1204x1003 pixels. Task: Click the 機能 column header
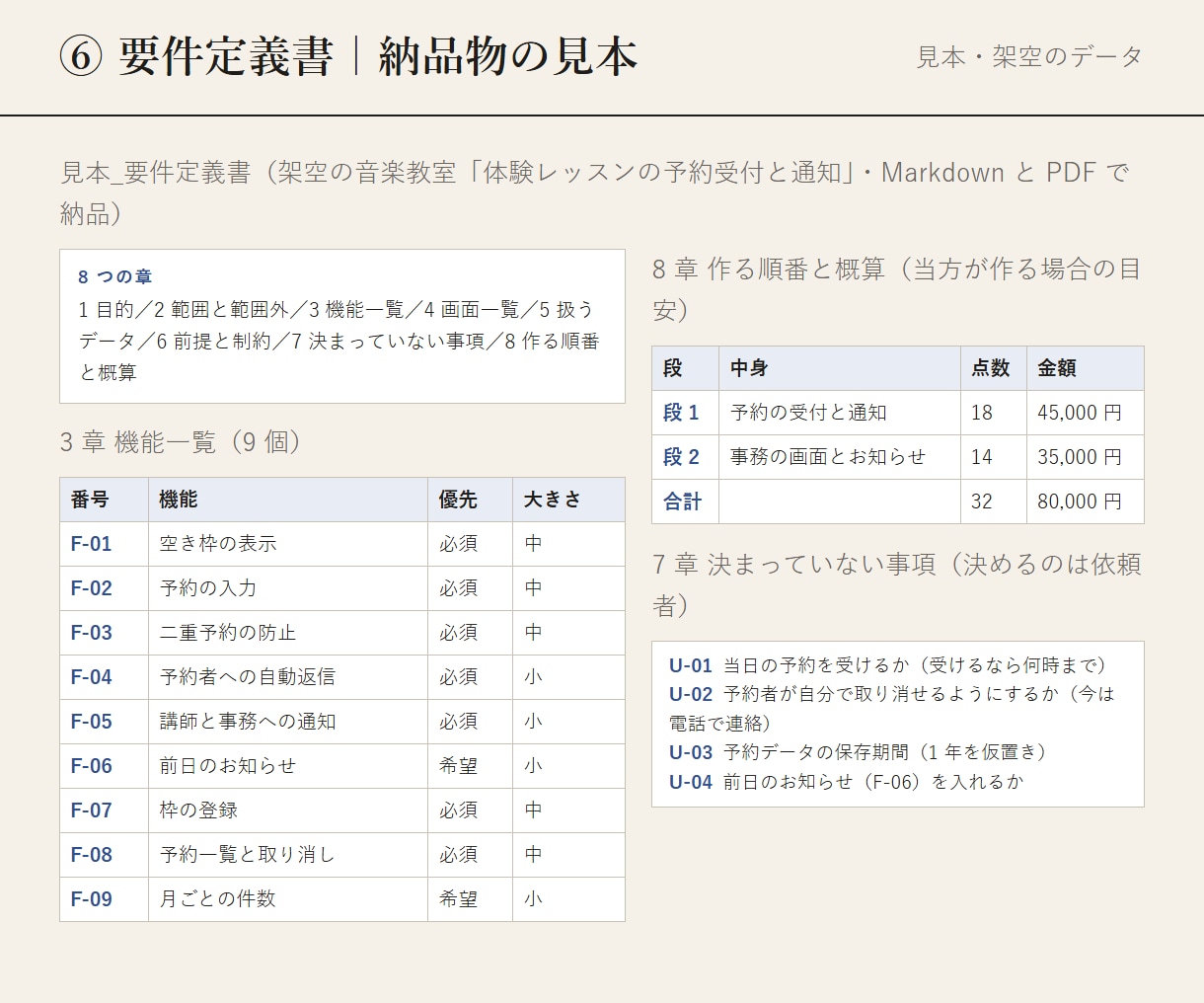pos(288,500)
